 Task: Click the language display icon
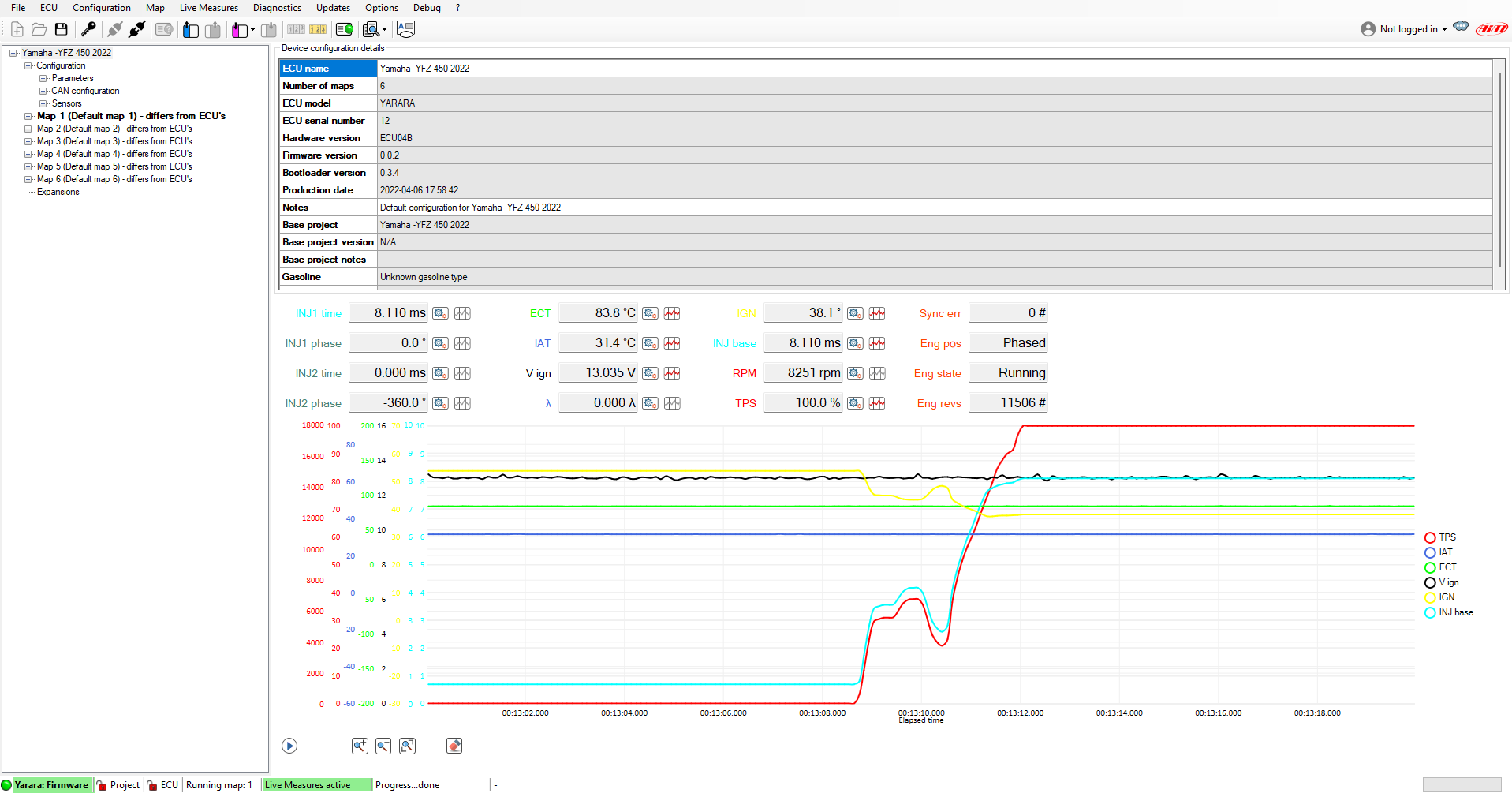click(405, 29)
